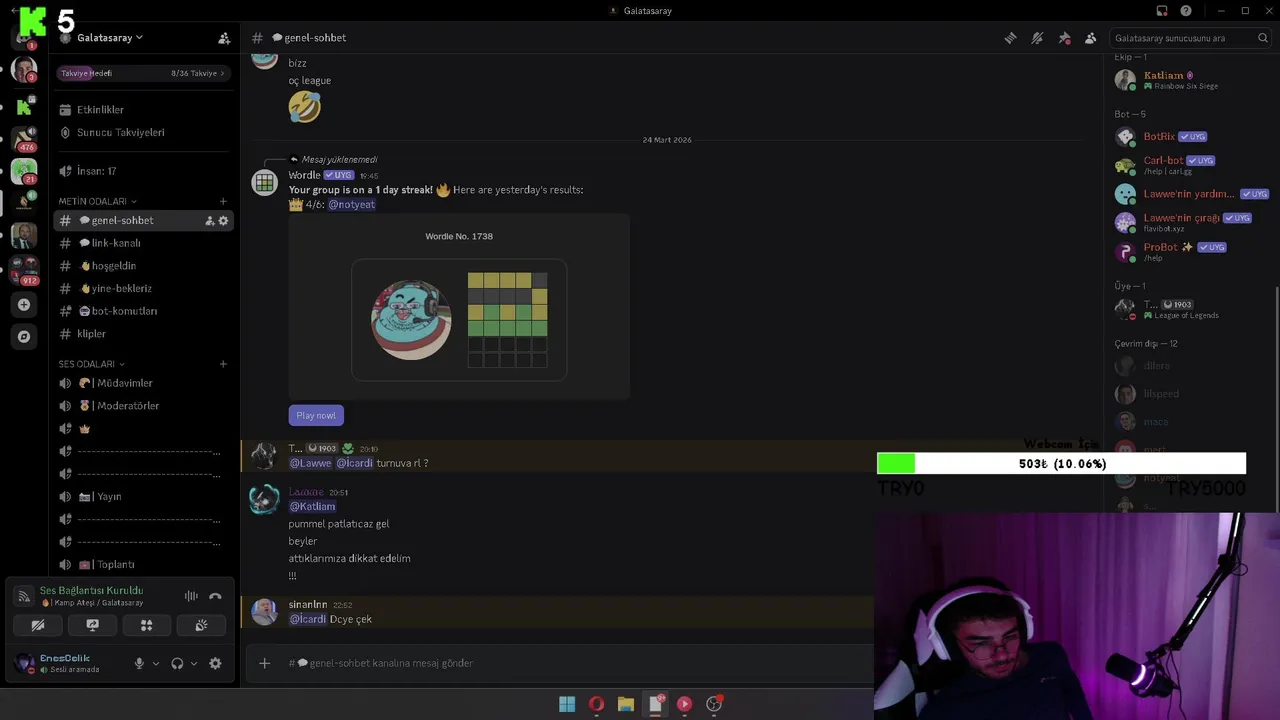Open the Takviye Hedefi boost progress bar
1280x720 pixels.
pyautogui.click(x=143, y=73)
